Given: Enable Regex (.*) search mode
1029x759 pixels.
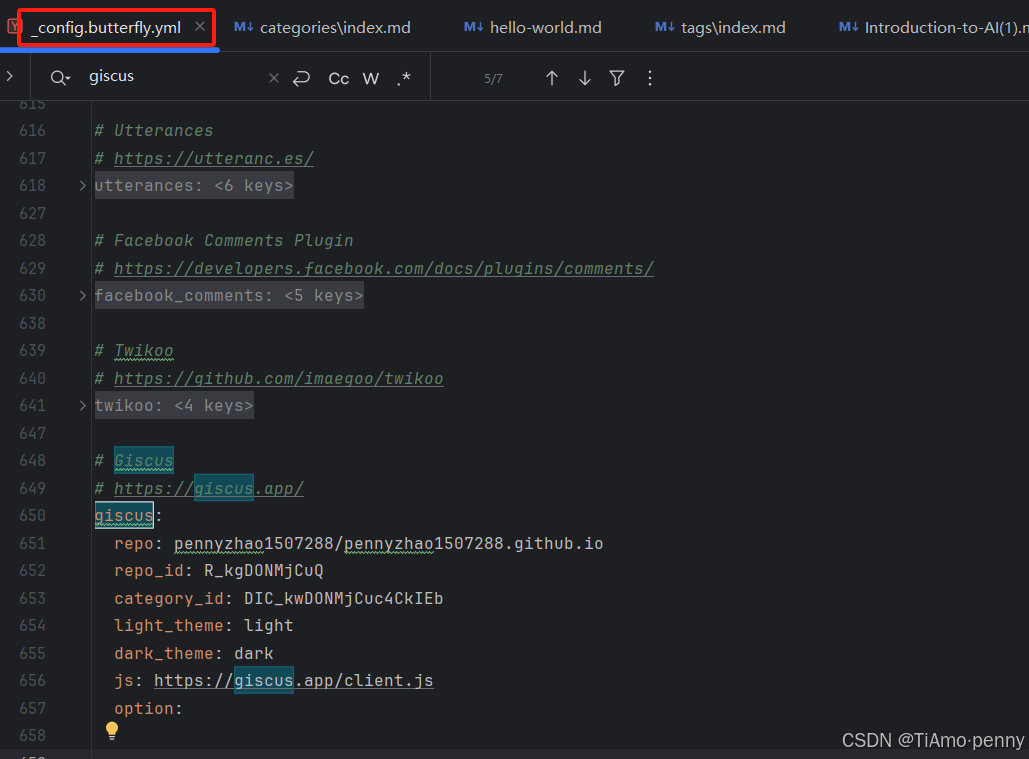Looking at the screenshot, I should click(x=403, y=78).
